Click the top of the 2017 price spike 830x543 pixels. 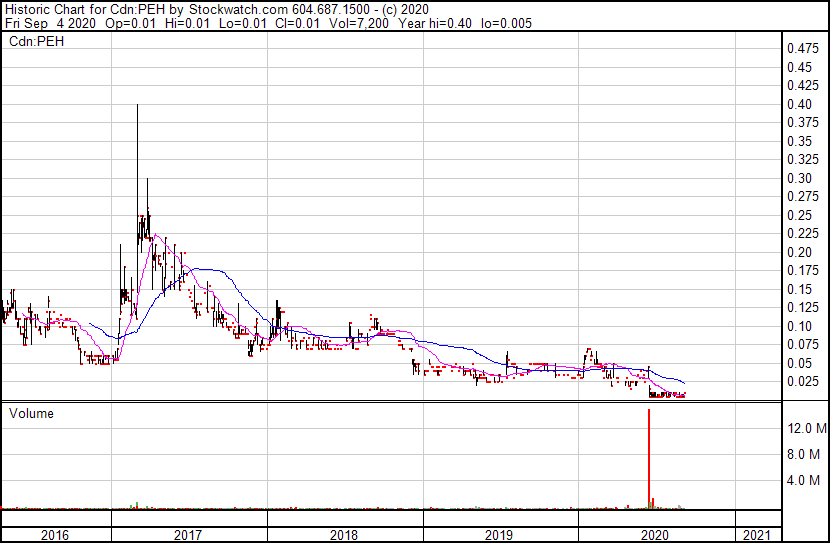point(137,106)
